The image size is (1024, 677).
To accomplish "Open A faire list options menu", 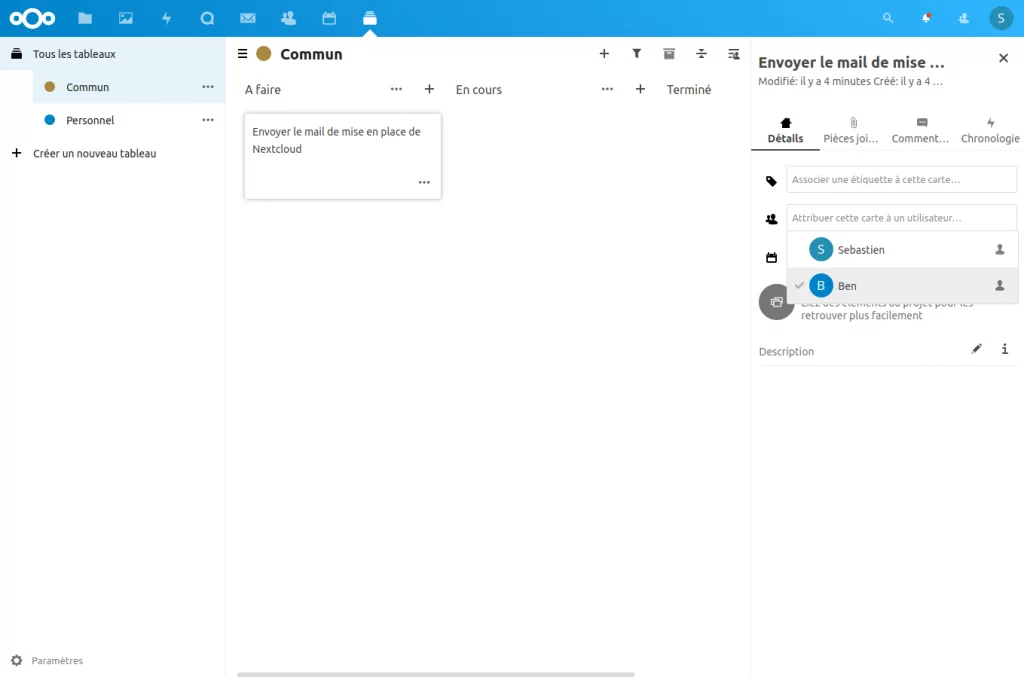I will pyautogui.click(x=396, y=89).
